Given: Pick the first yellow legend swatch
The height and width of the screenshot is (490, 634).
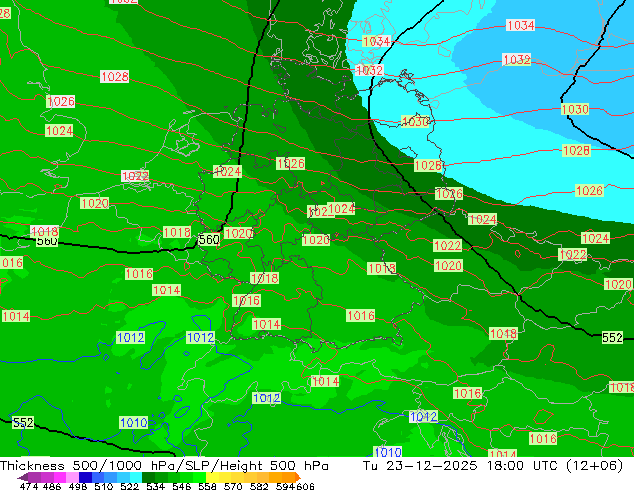Looking at the screenshot, I should (212, 477).
